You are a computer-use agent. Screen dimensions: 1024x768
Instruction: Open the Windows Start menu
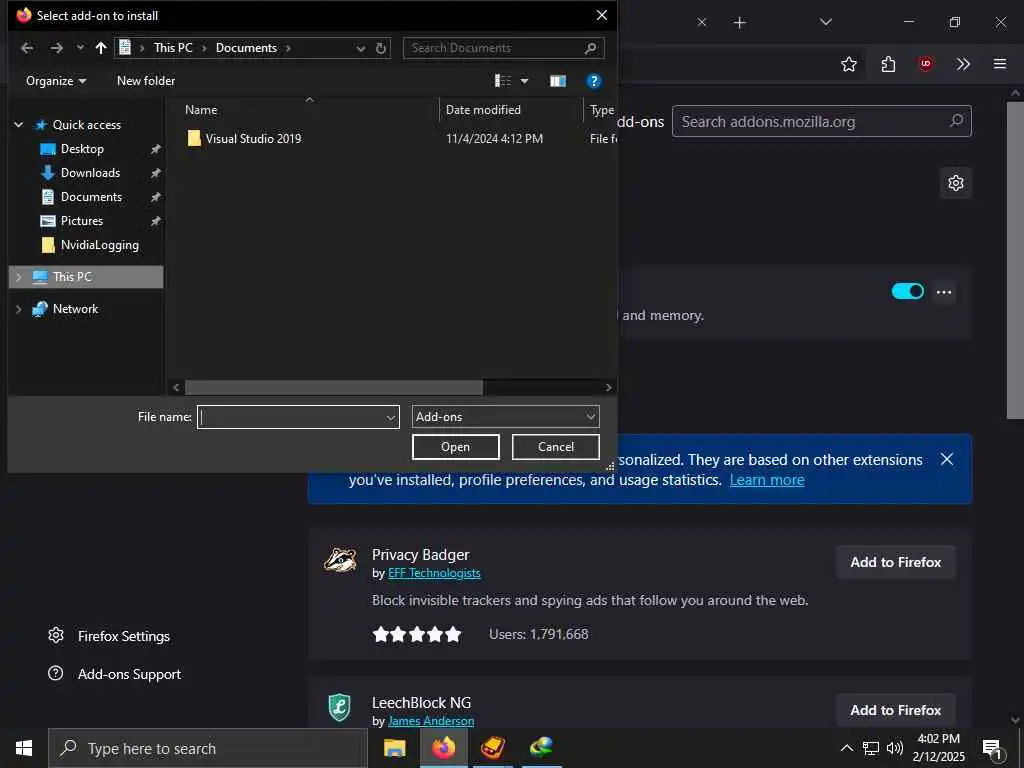24,748
